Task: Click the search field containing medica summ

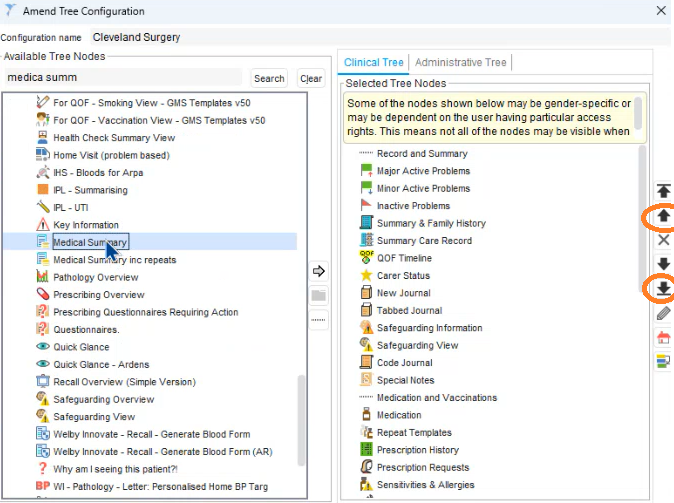Action: (x=124, y=77)
